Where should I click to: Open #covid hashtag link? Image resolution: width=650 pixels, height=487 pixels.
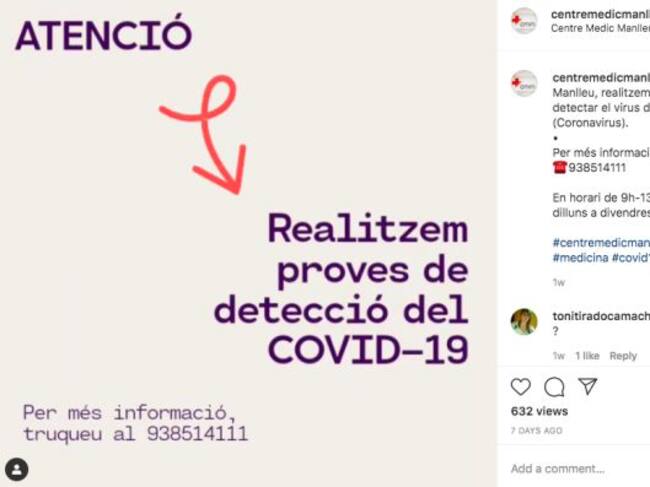click(x=631, y=257)
